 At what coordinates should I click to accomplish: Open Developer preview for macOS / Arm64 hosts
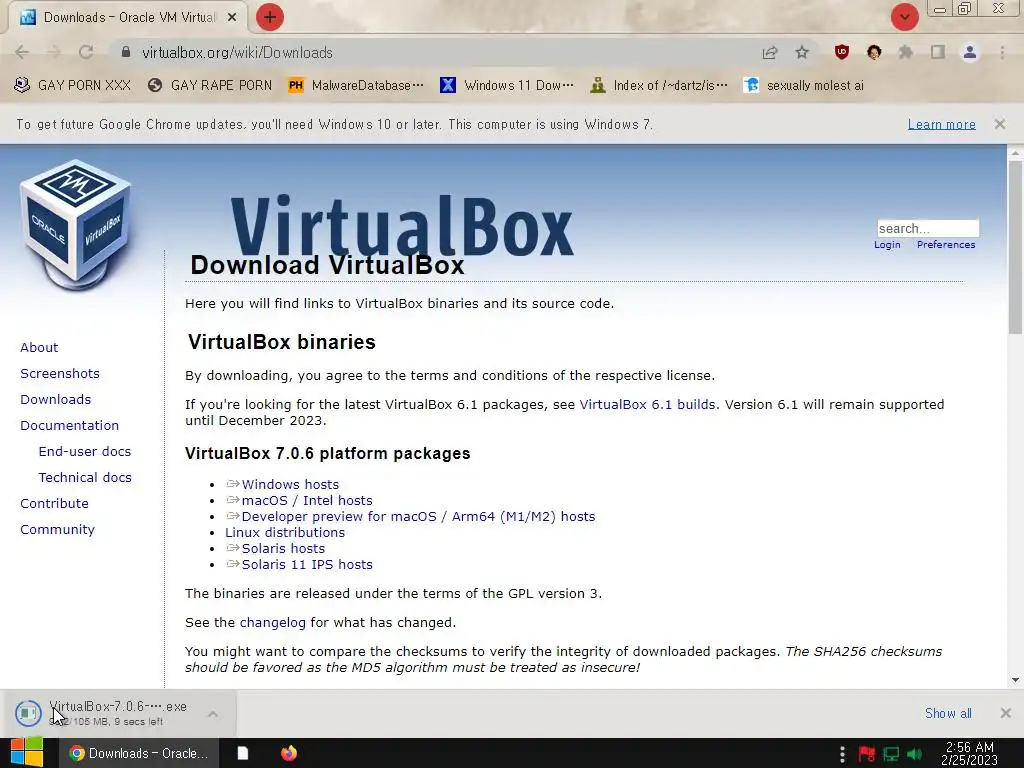click(x=418, y=517)
